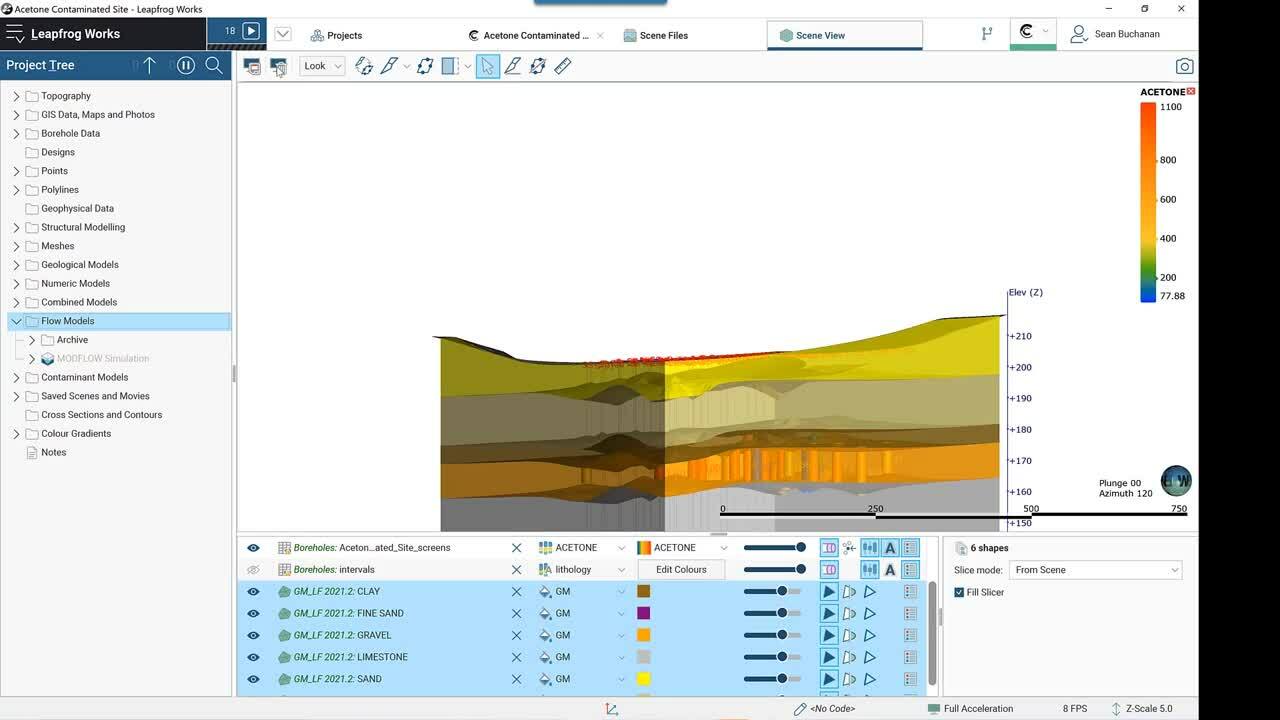Click the first scene view monitor icon

(x=252, y=66)
